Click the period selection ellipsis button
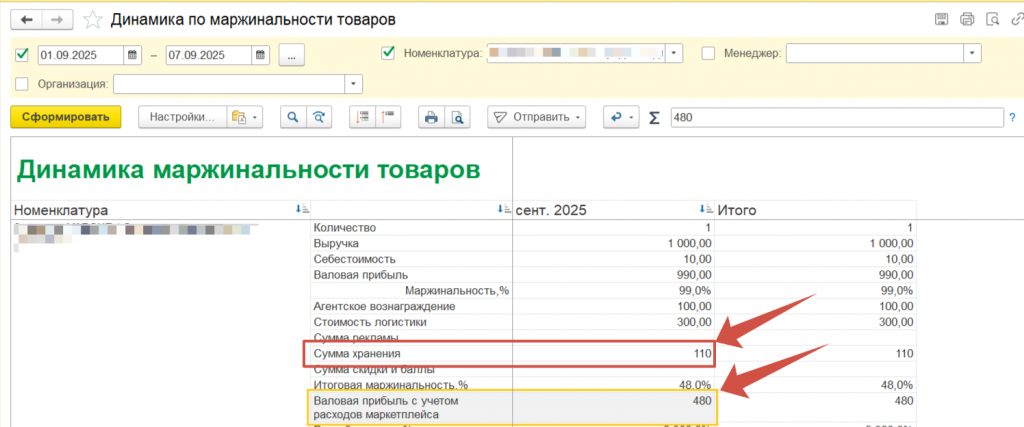Image resolution: width=1024 pixels, height=427 pixels. point(291,54)
